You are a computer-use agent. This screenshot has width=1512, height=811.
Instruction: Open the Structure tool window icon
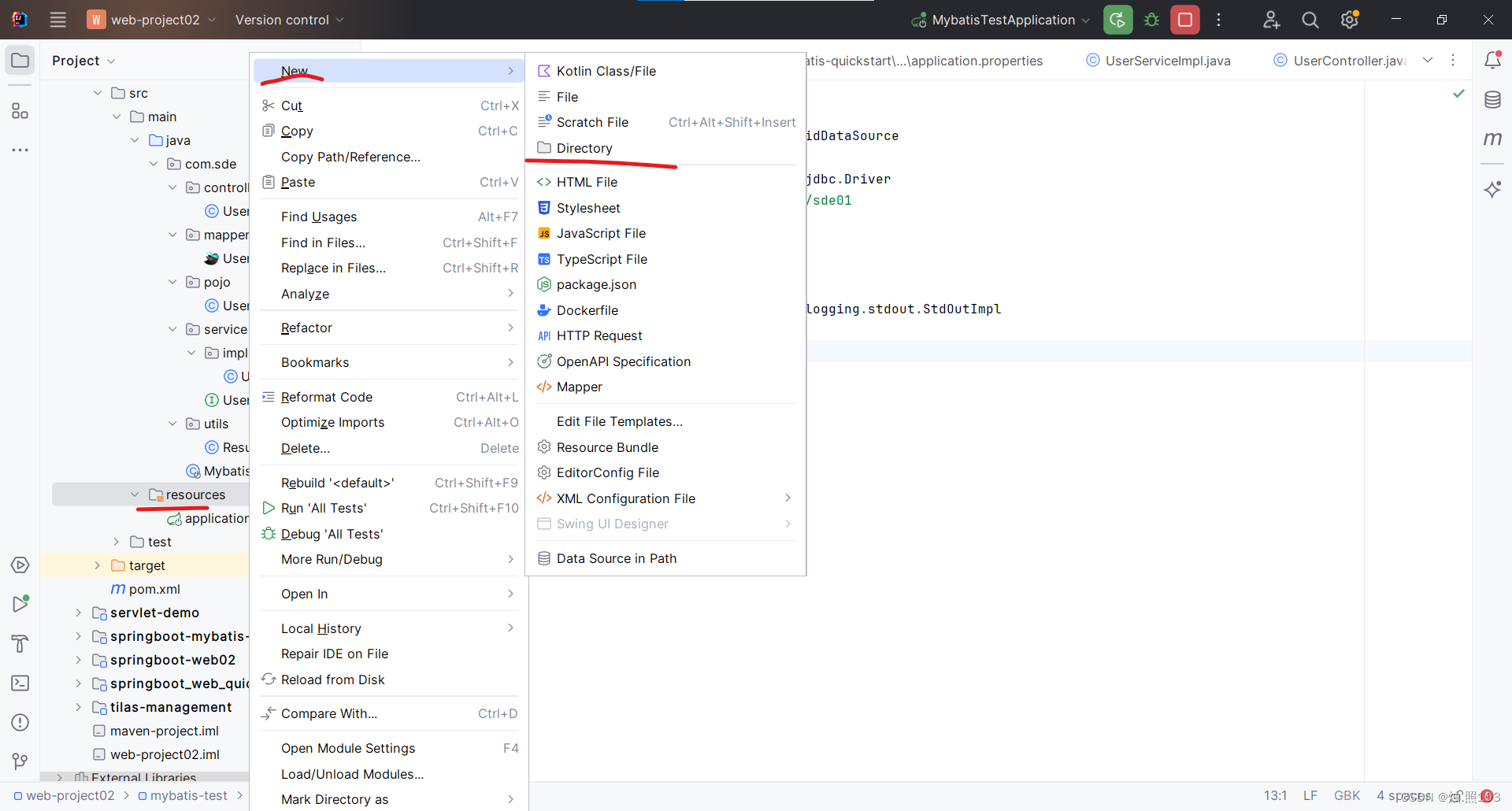[20, 111]
